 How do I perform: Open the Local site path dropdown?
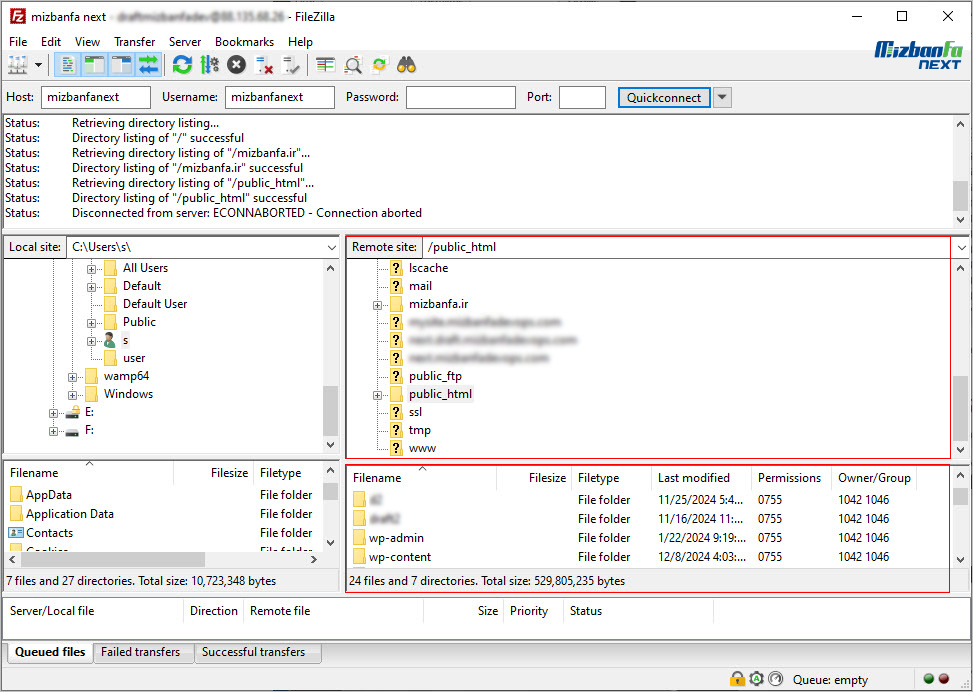click(x=331, y=248)
